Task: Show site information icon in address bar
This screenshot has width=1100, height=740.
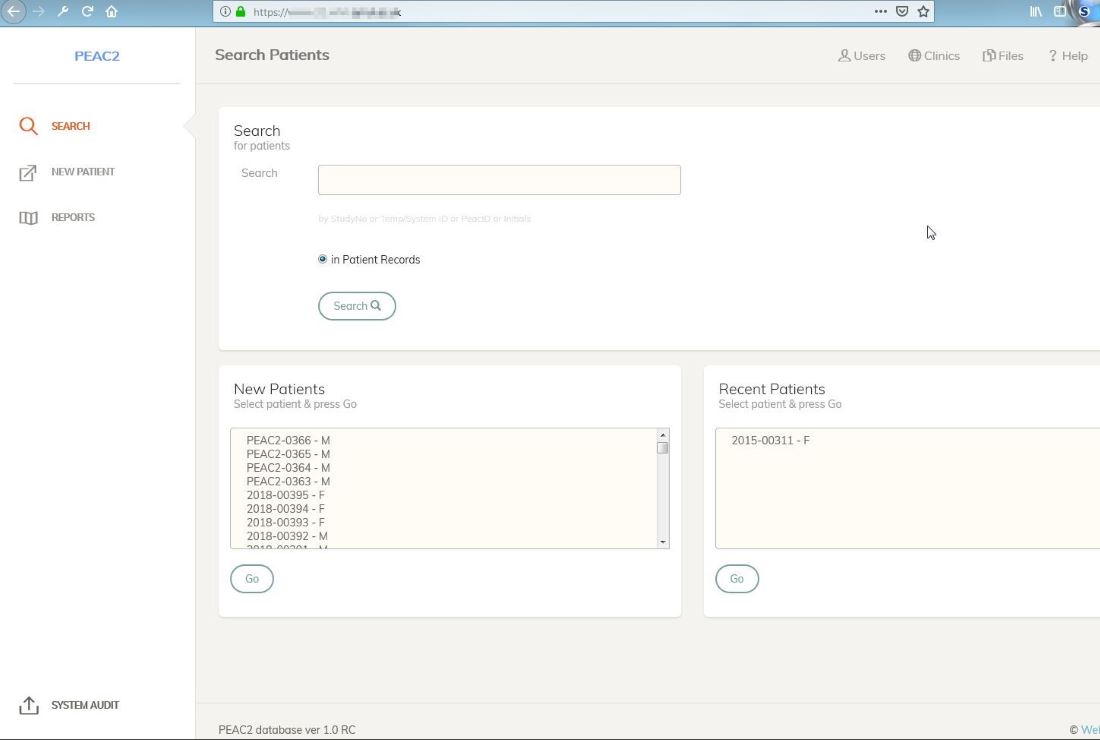Action: pos(225,11)
